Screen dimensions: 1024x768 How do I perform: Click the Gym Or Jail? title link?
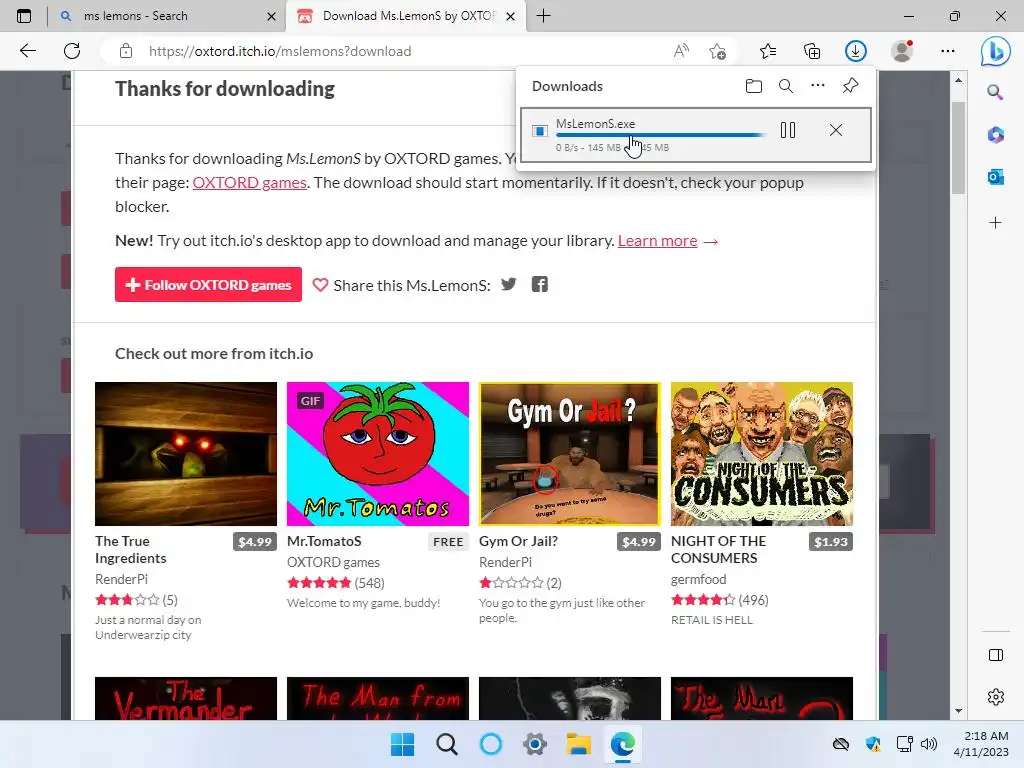click(518, 541)
